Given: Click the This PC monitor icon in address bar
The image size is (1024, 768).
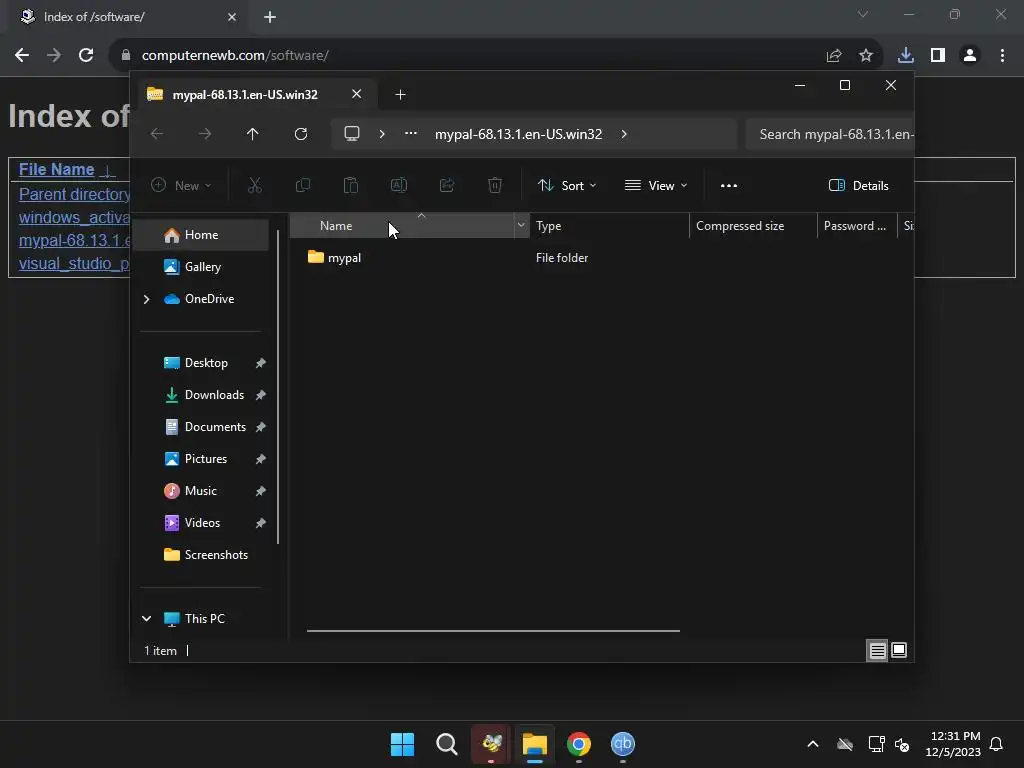Looking at the screenshot, I should pos(352,134).
